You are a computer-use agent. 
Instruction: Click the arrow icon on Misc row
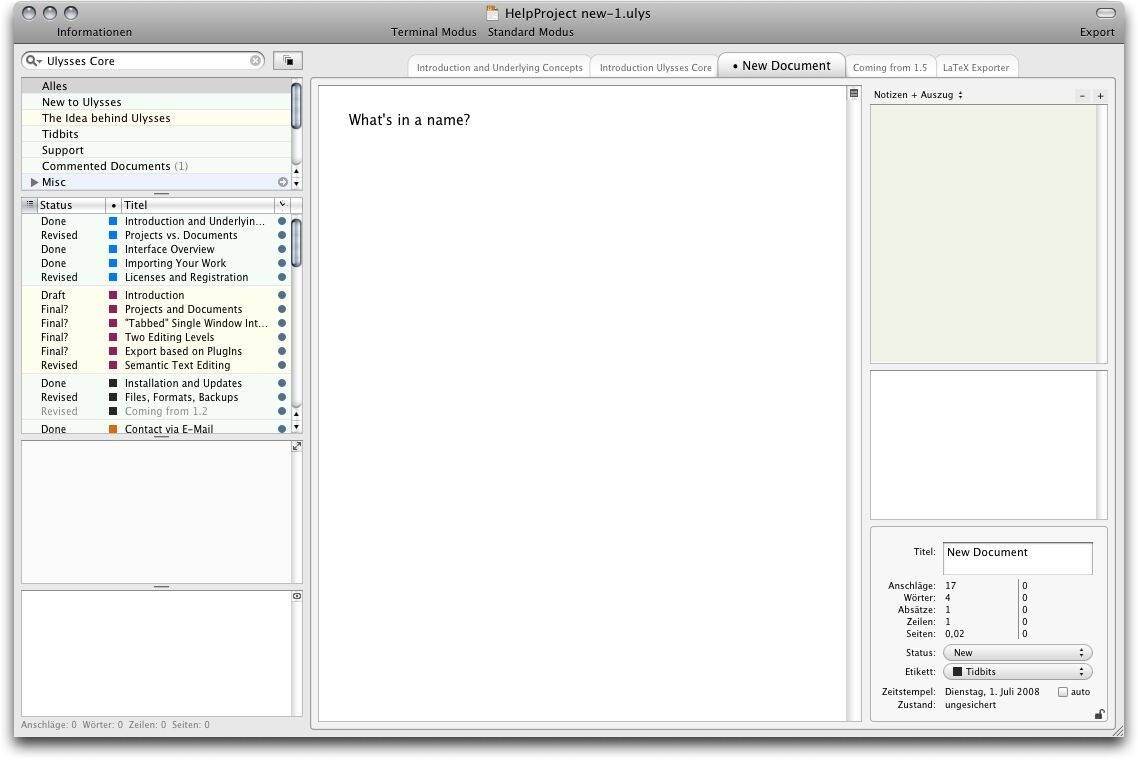283,182
